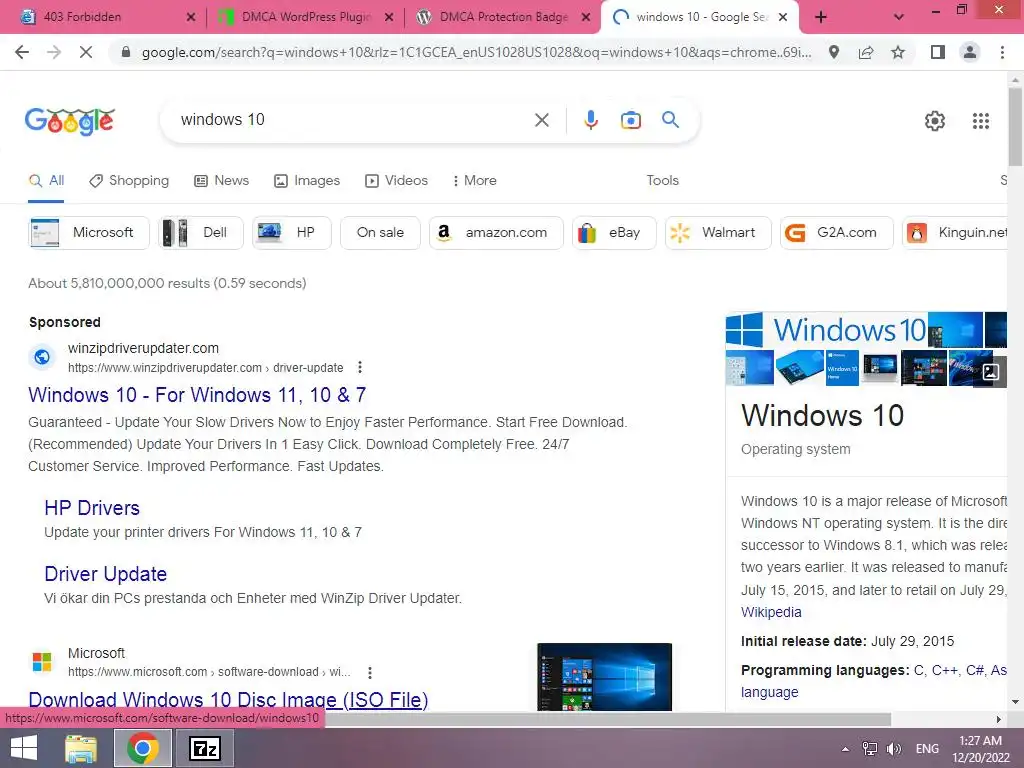Click the horizontal scrollbar at page bottom
This screenshot has height=768, width=1024.
point(607,719)
